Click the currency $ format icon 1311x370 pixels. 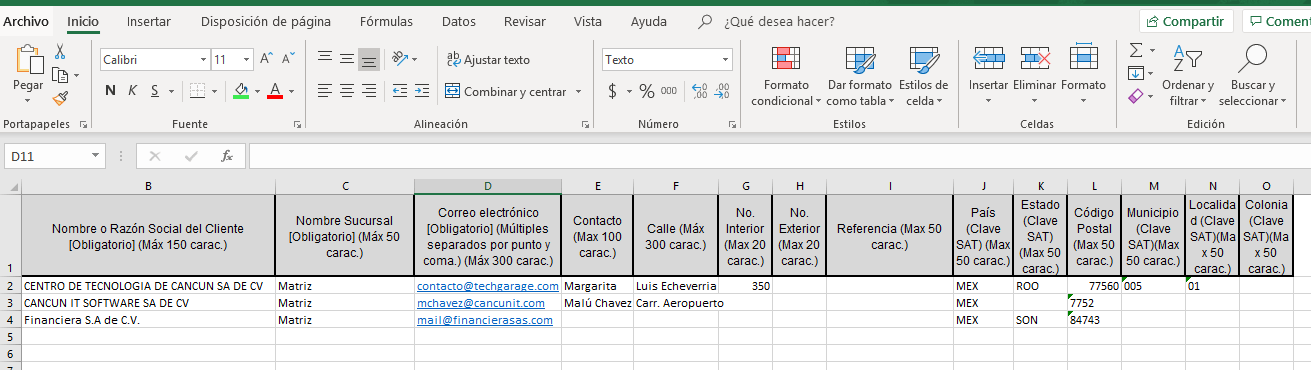click(613, 91)
